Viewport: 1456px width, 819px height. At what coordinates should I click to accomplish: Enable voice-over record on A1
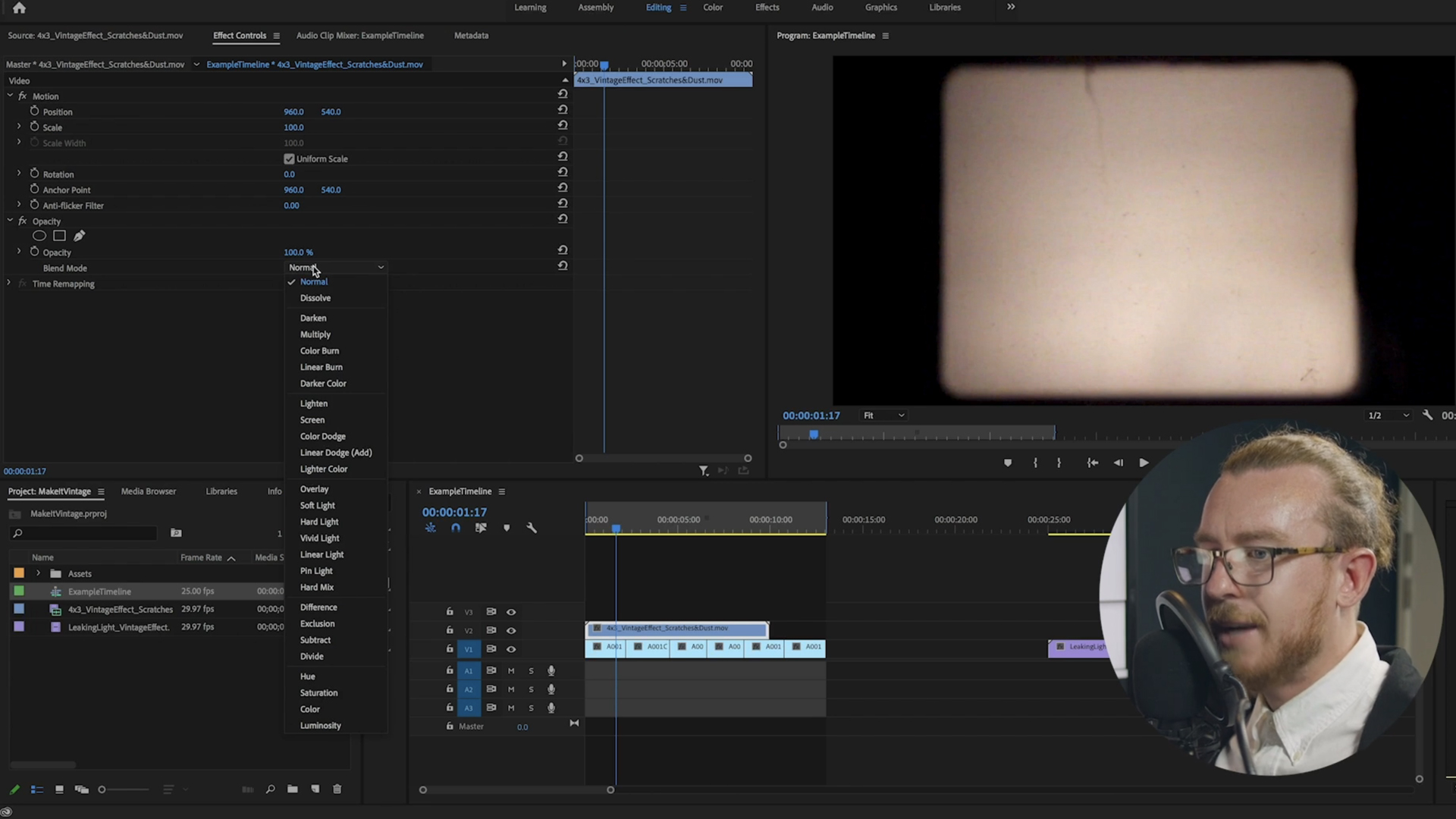(x=551, y=671)
